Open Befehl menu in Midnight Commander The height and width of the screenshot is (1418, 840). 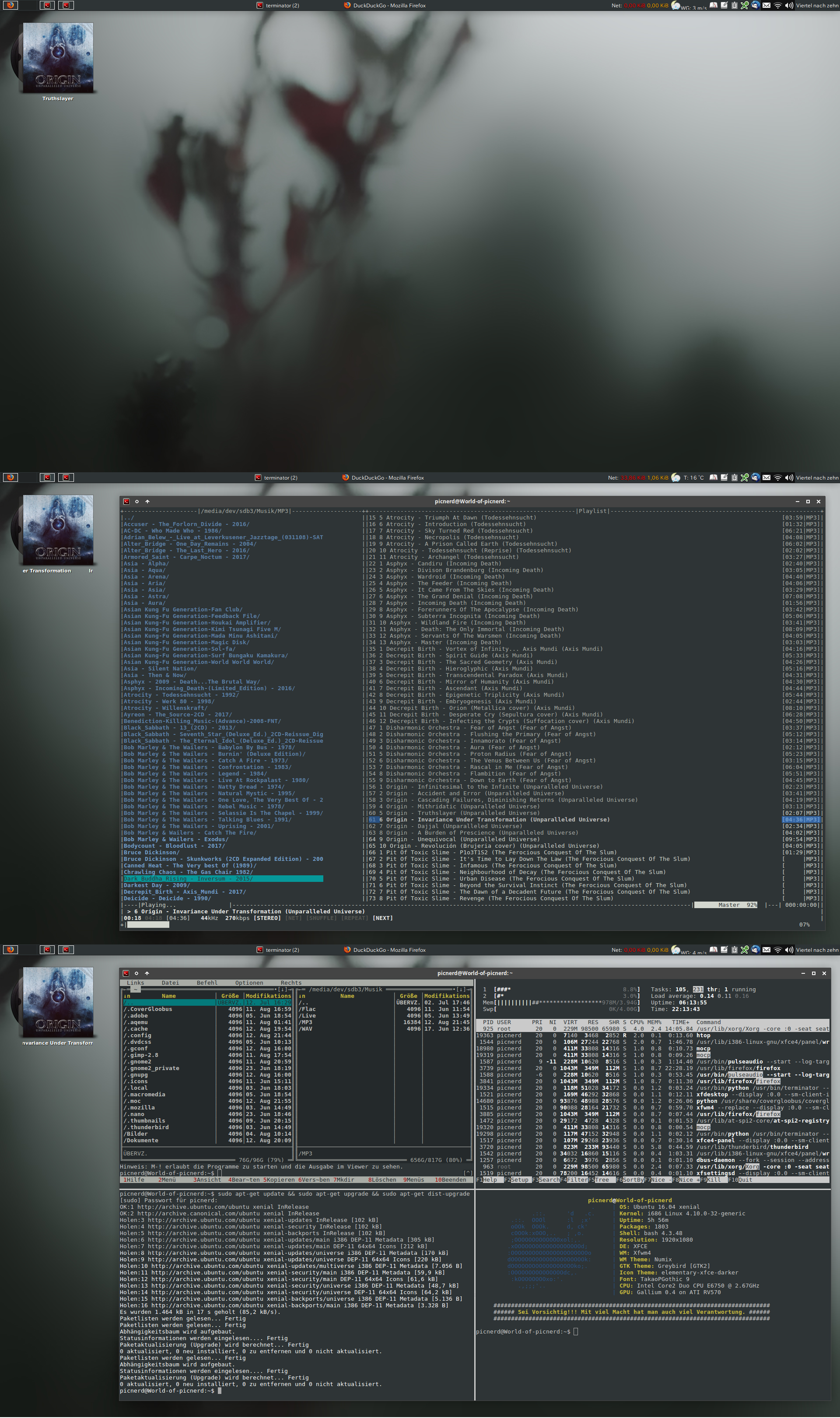tap(206, 983)
